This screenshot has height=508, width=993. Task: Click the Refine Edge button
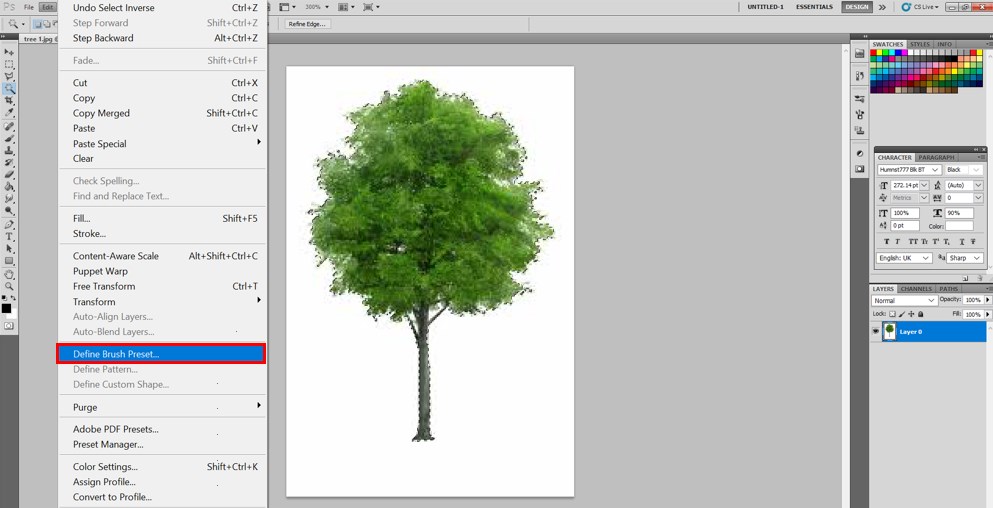point(308,24)
